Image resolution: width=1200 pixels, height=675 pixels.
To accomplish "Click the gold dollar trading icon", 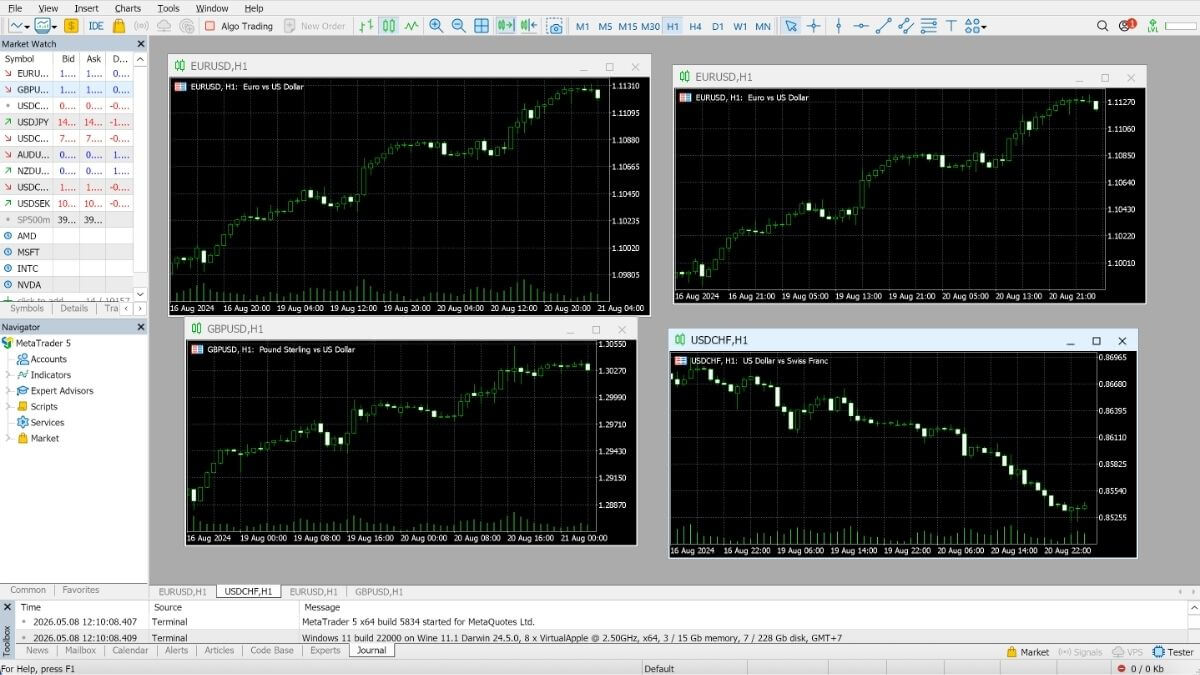I will coord(72,26).
